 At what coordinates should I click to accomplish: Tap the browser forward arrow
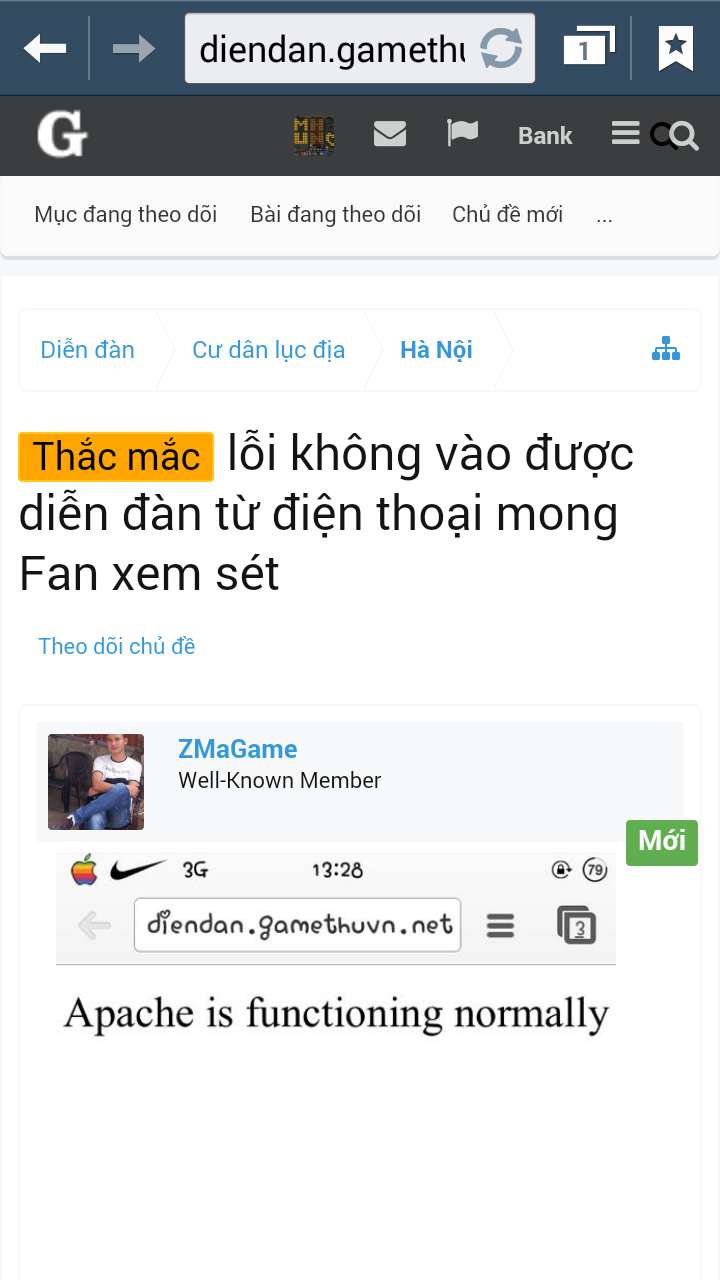[133, 47]
